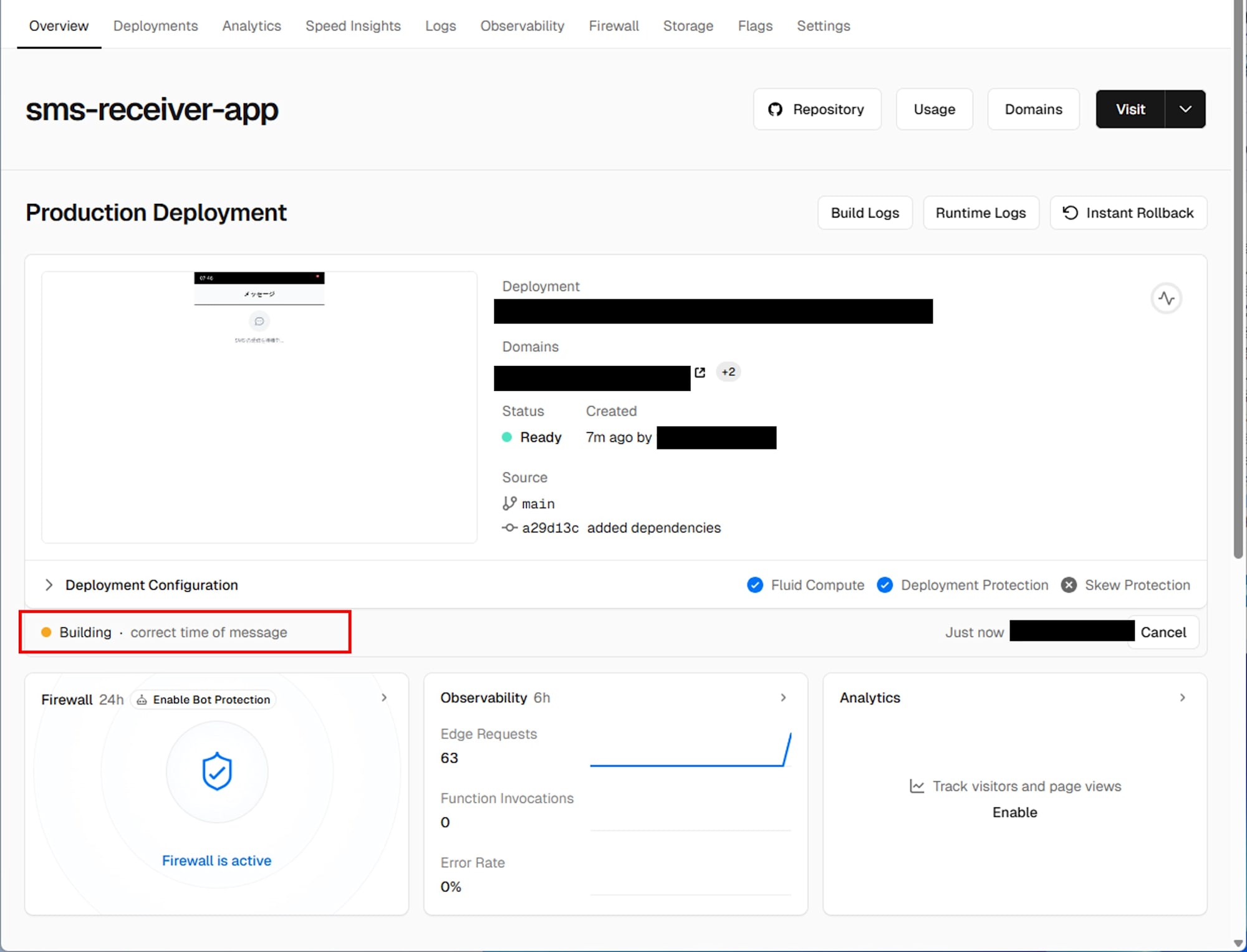Open the Analytics tab in top navigation
Viewport: 1247px width, 952px height.
coord(251,26)
